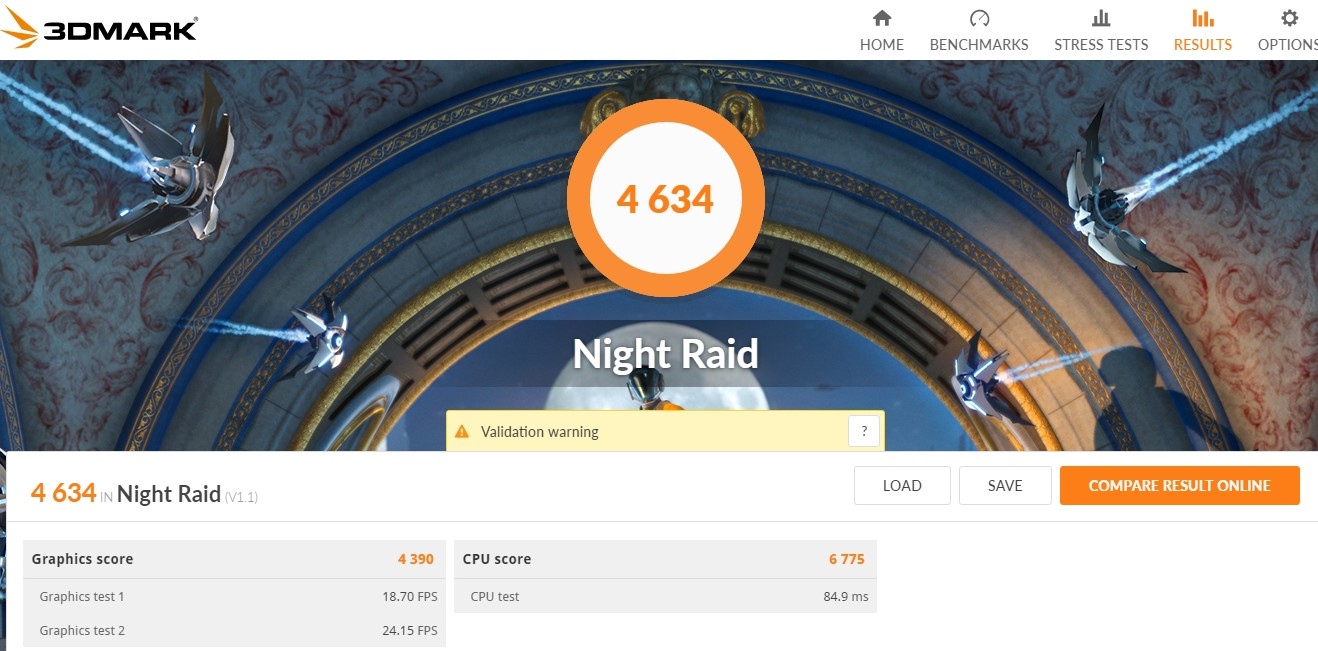
Task: Click the validation warning triangle icon
Action: [462, 432]
